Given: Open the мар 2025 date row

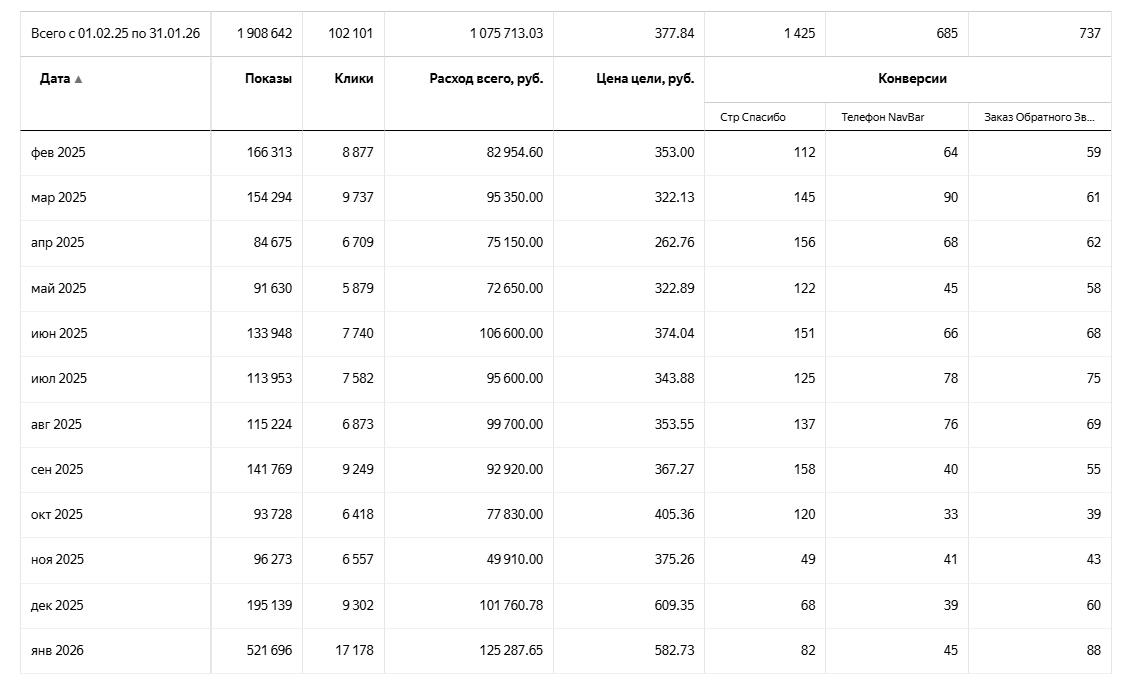Looking at the screenshot, I should (59, 198).
